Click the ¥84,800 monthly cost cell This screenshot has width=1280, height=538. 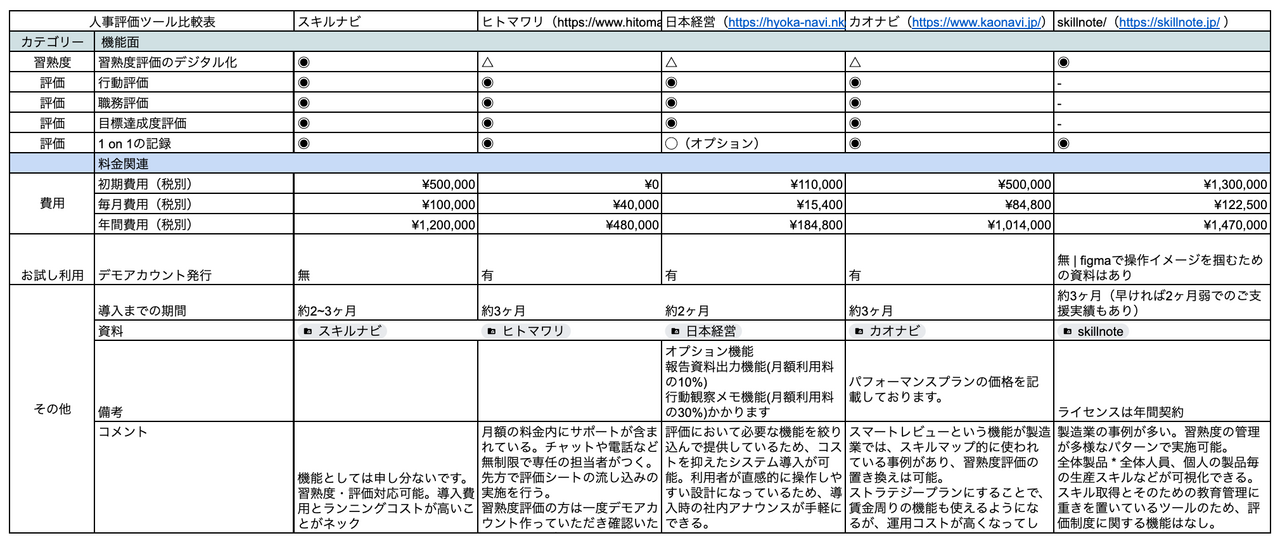click(x=950, y=205)
